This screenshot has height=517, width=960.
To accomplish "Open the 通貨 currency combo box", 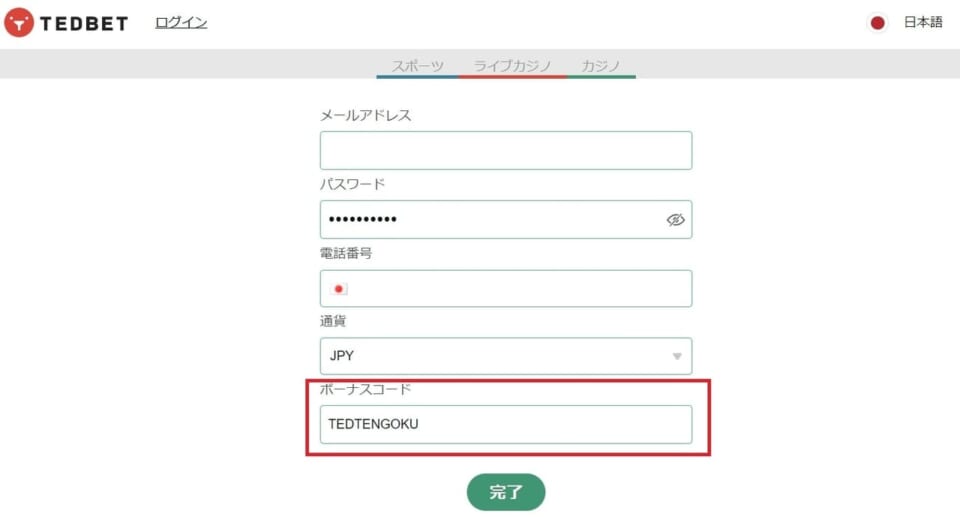I will pyautogui.click(x=506, y=356).
